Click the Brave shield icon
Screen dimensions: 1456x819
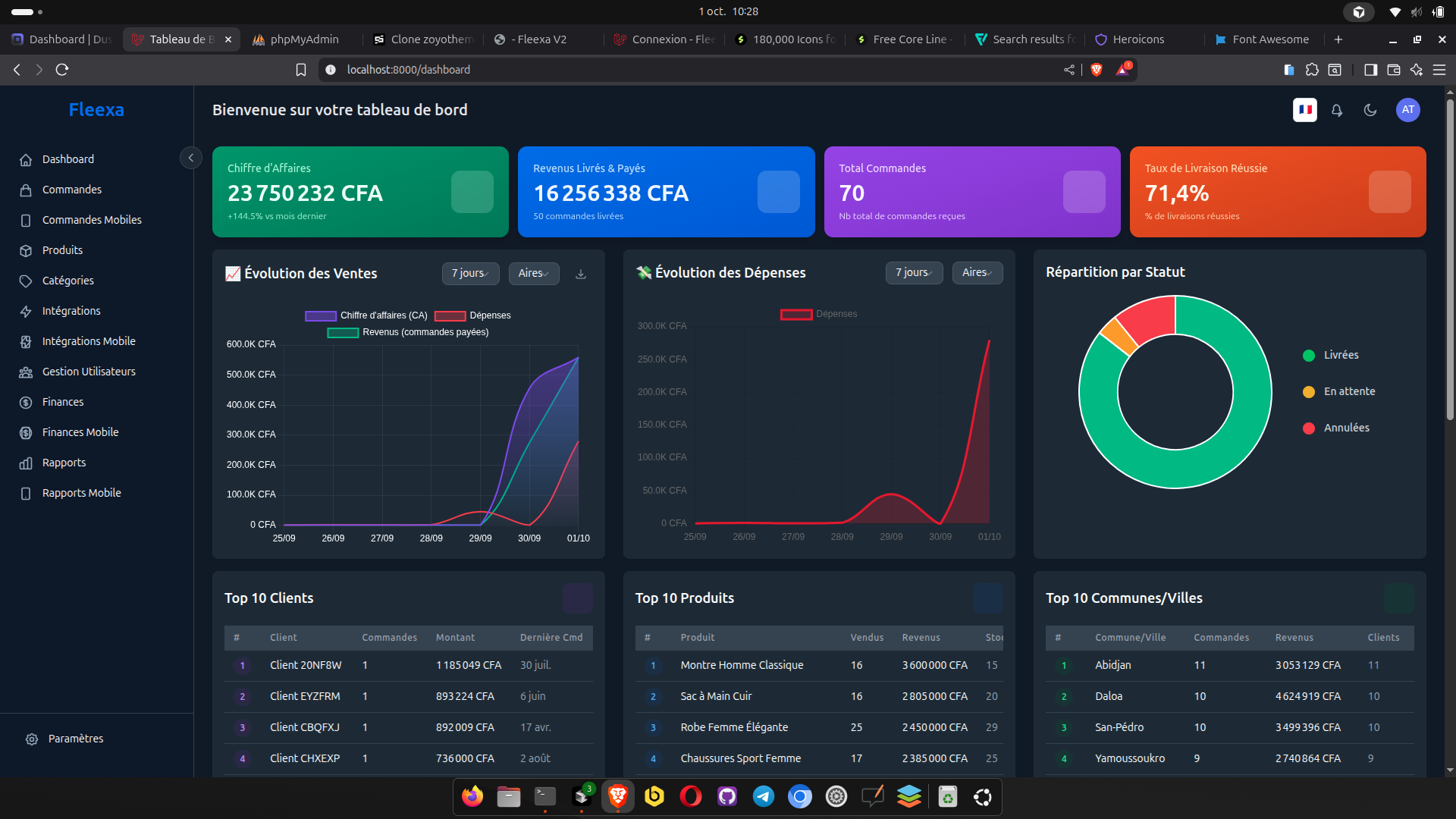(1097, 69)
